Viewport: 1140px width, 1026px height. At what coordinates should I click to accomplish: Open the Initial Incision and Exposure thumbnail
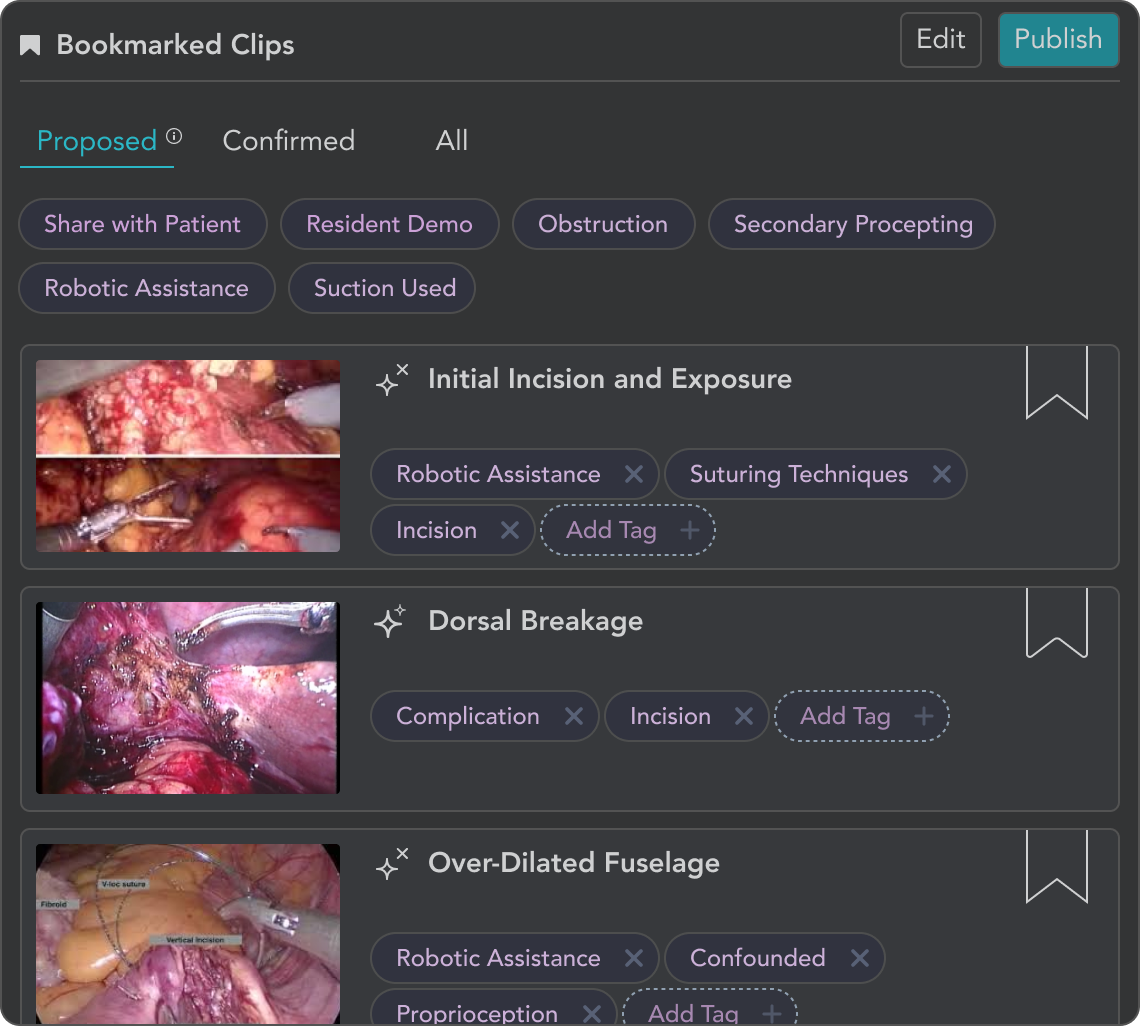pyautogui.click(x=188, y=456)
